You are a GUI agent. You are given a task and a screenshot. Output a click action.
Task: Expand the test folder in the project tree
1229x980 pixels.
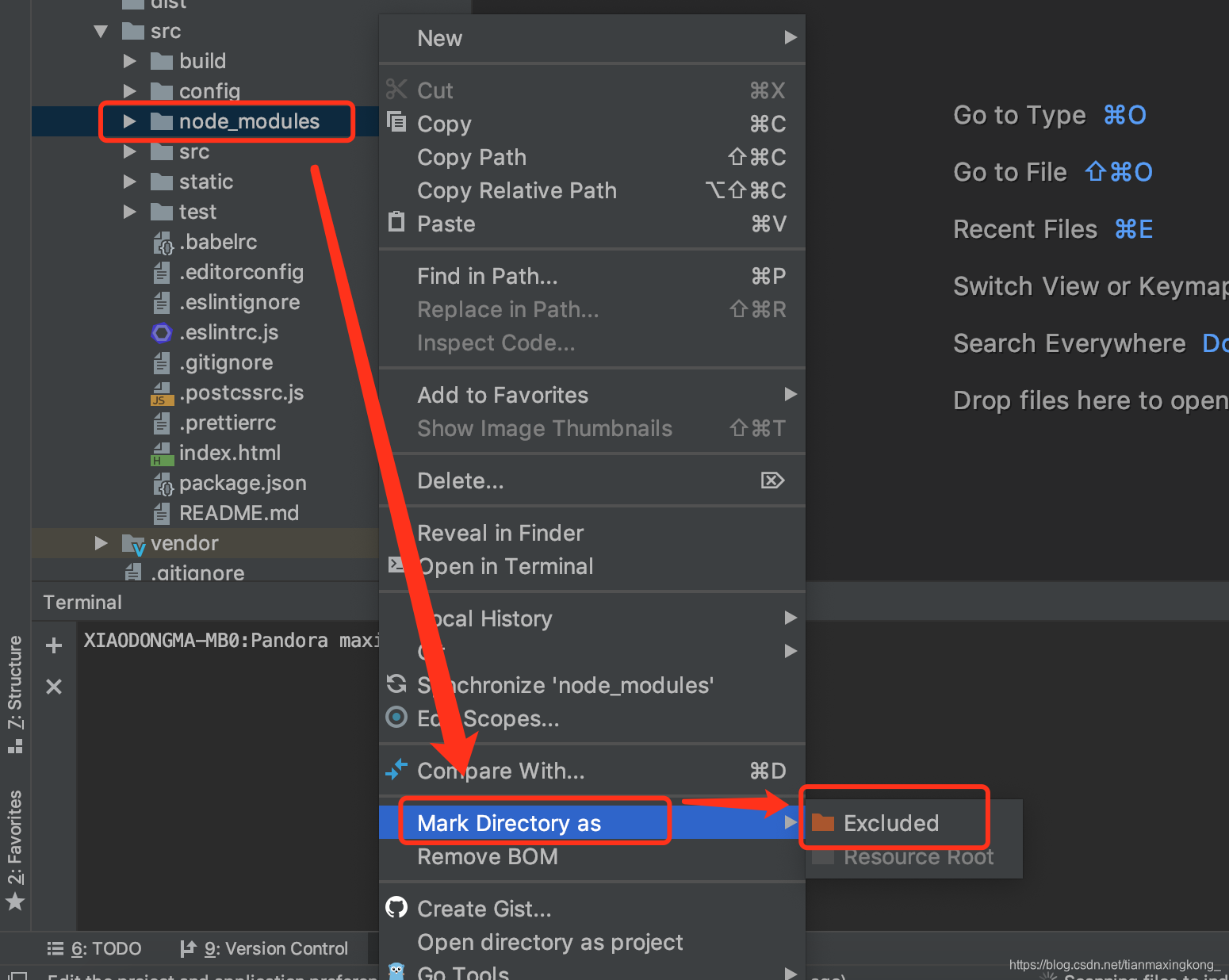click(x=130, y=212)
